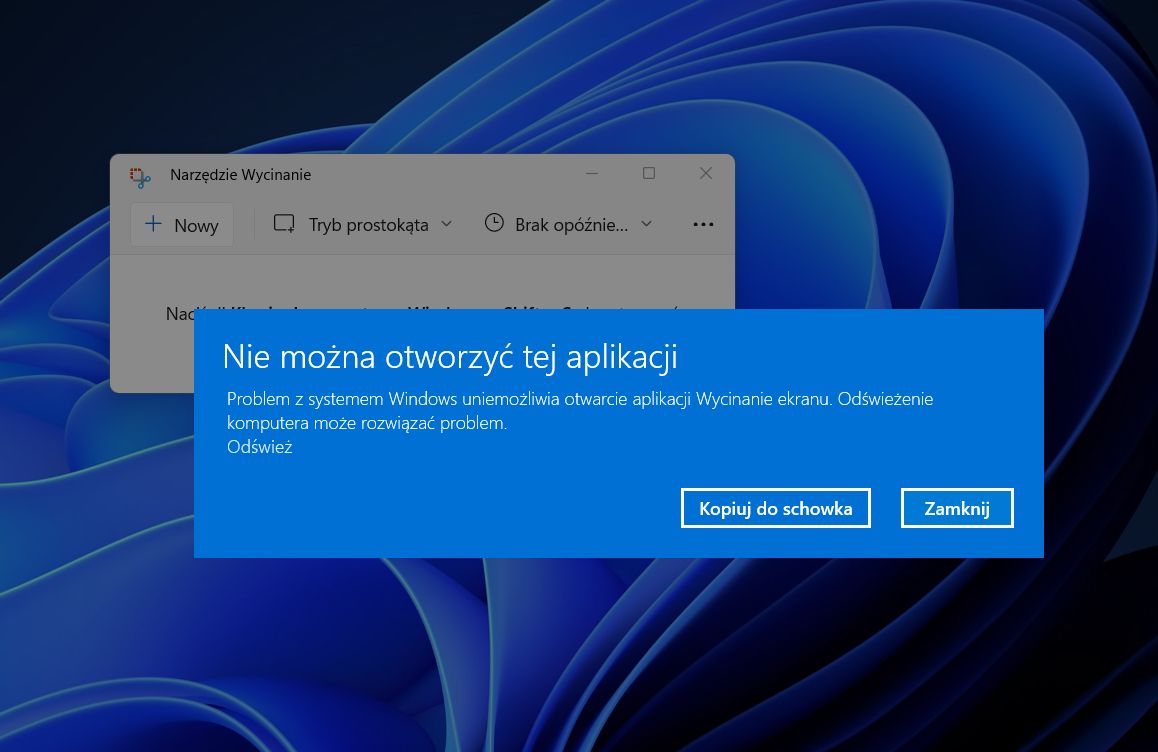Minimize the Narzędzie Wycinanie window
Viewport: 1158px width, 752px height.
592,174
